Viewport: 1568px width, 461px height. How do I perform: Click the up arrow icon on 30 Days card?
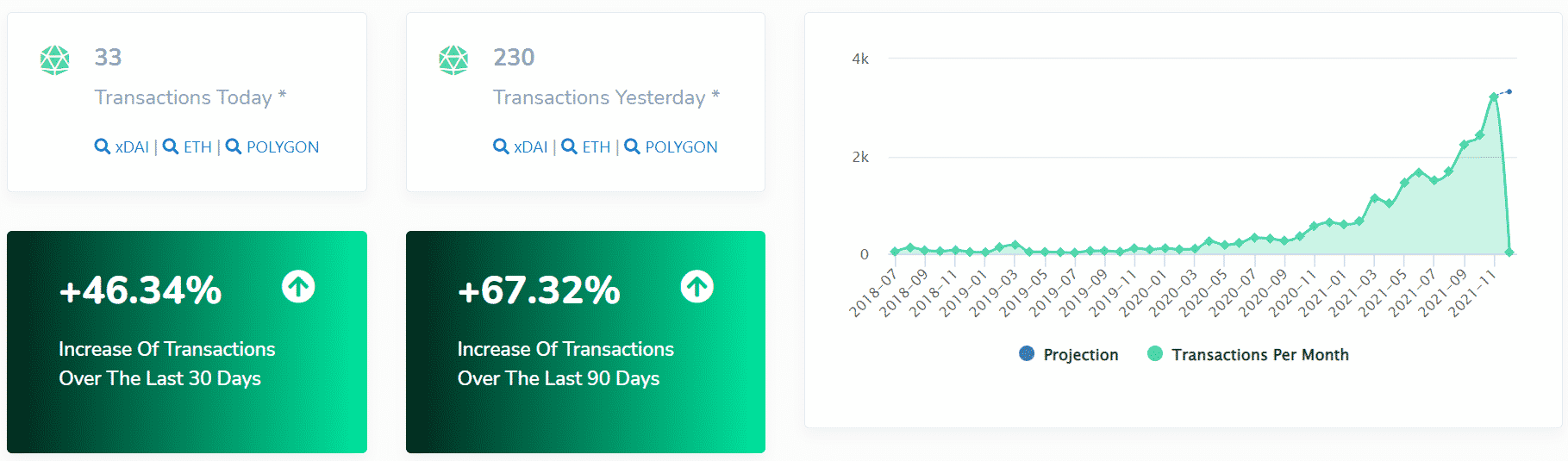pos(298,286)
